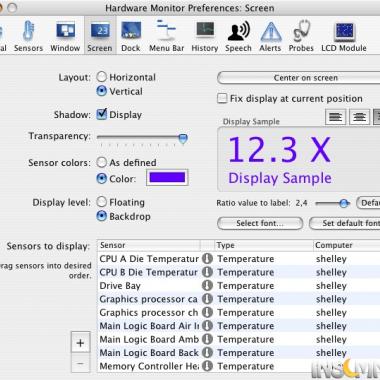Image resolution: width=380 pixels, height=380 pixels.
Task: Open the LCD Module preferences pane
Action: pos(344,36)
